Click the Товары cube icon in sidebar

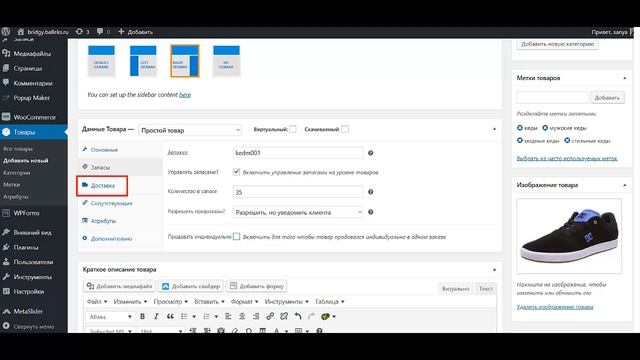click(6, 132)
